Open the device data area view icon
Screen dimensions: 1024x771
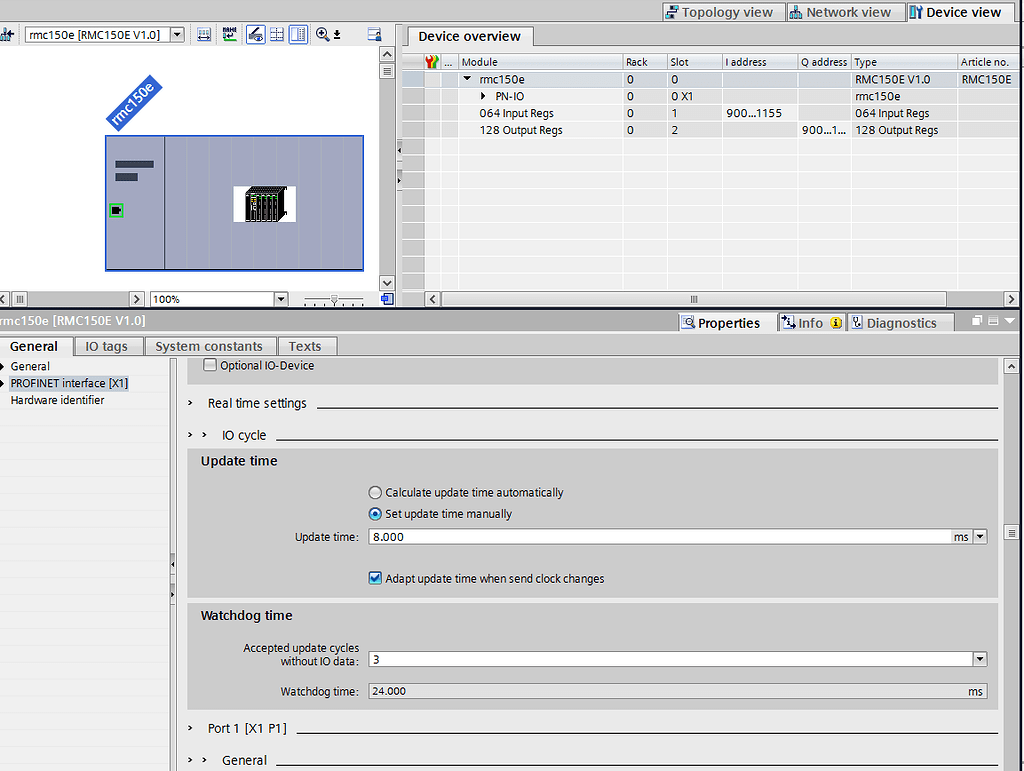coord(373,34)
